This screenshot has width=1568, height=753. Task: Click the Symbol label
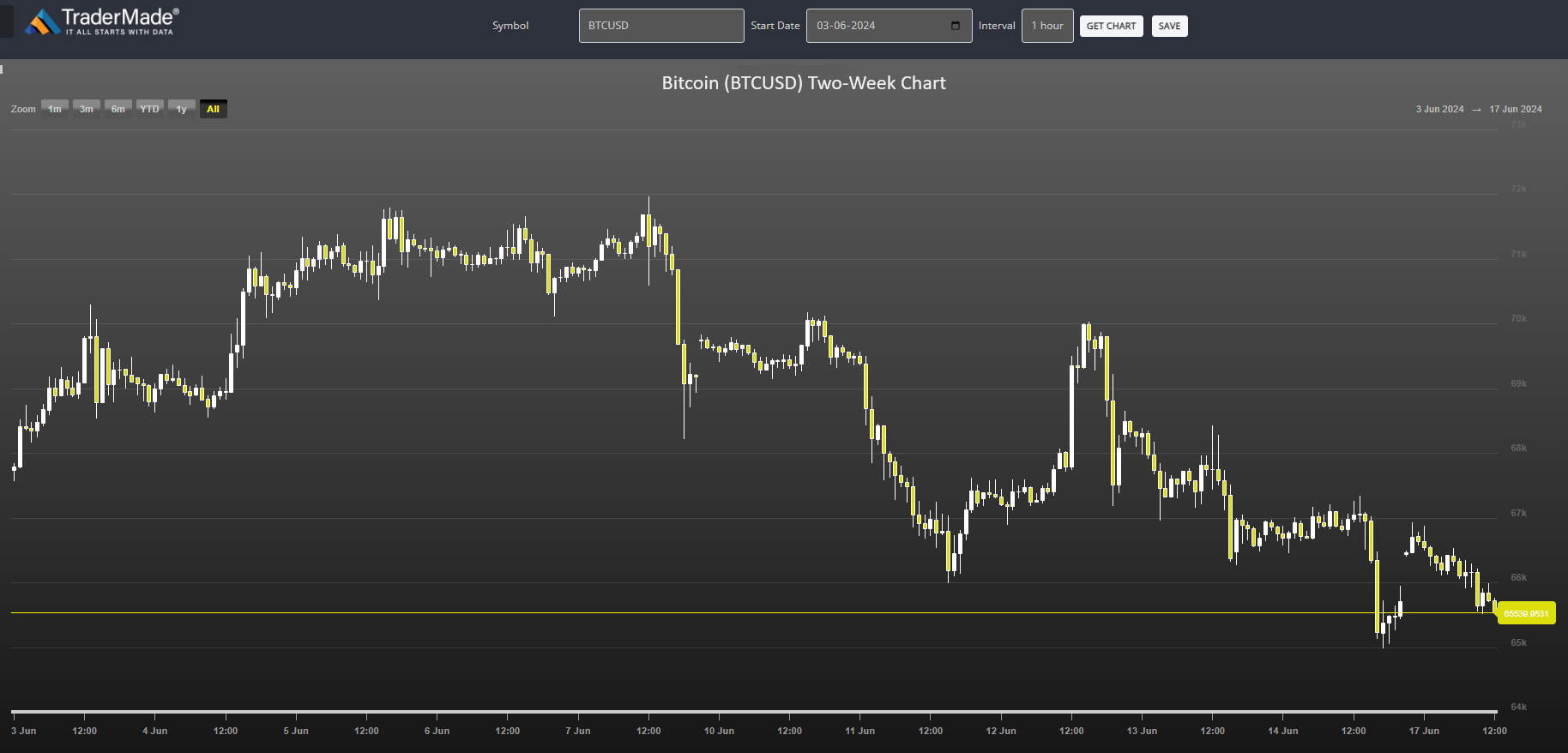click(x=510, y=26)
